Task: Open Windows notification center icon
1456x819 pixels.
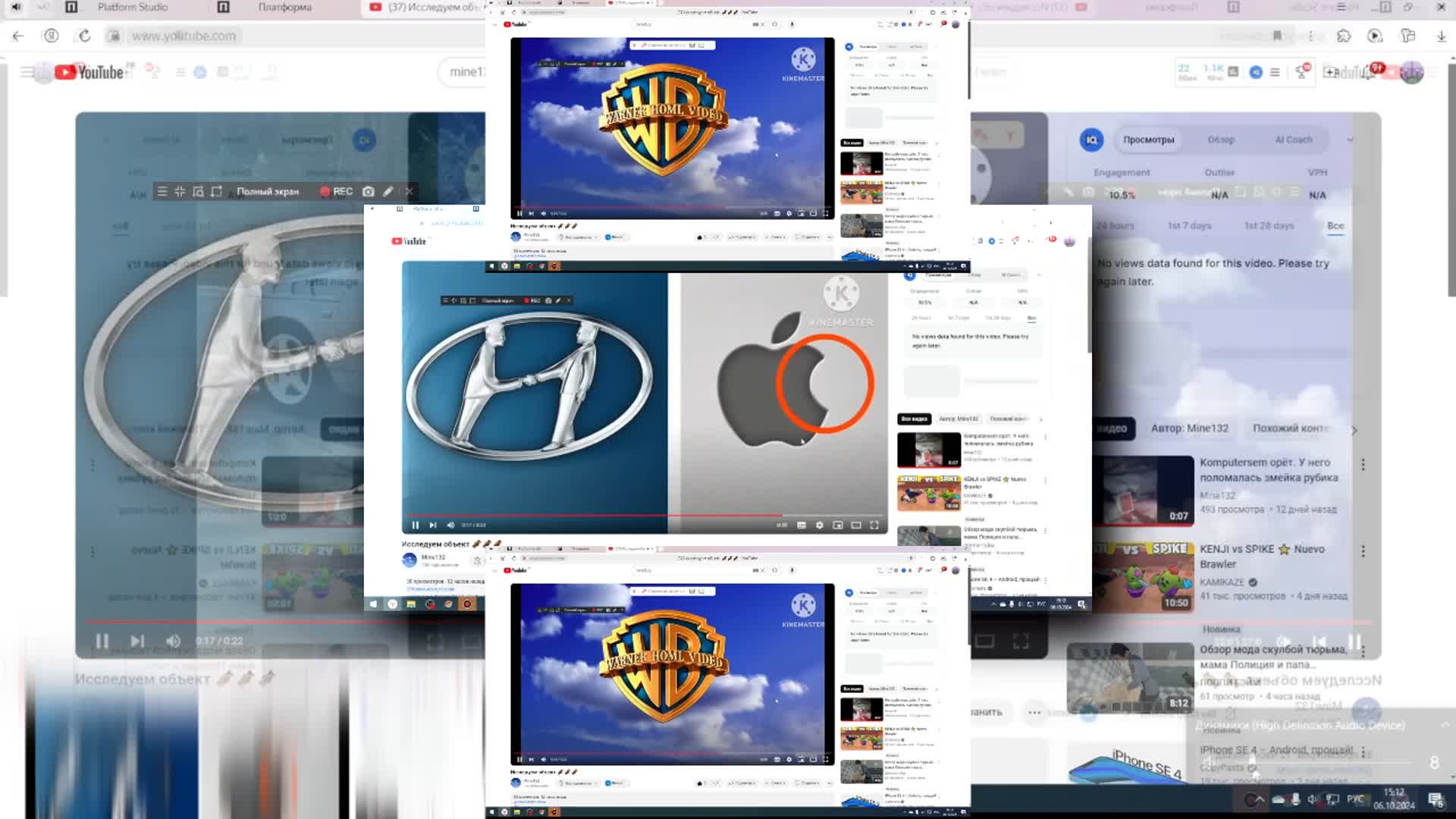Action: (1435, 799)
